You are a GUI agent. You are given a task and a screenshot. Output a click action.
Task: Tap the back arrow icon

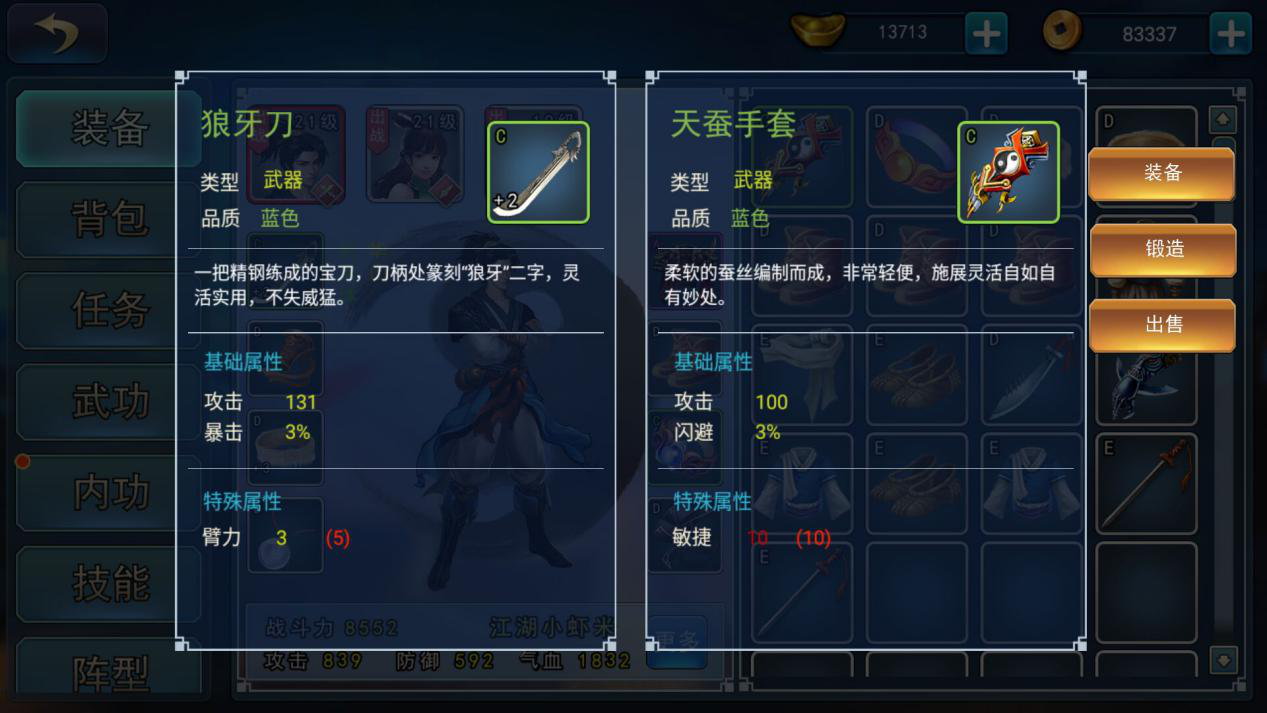(x=57, y=34)
